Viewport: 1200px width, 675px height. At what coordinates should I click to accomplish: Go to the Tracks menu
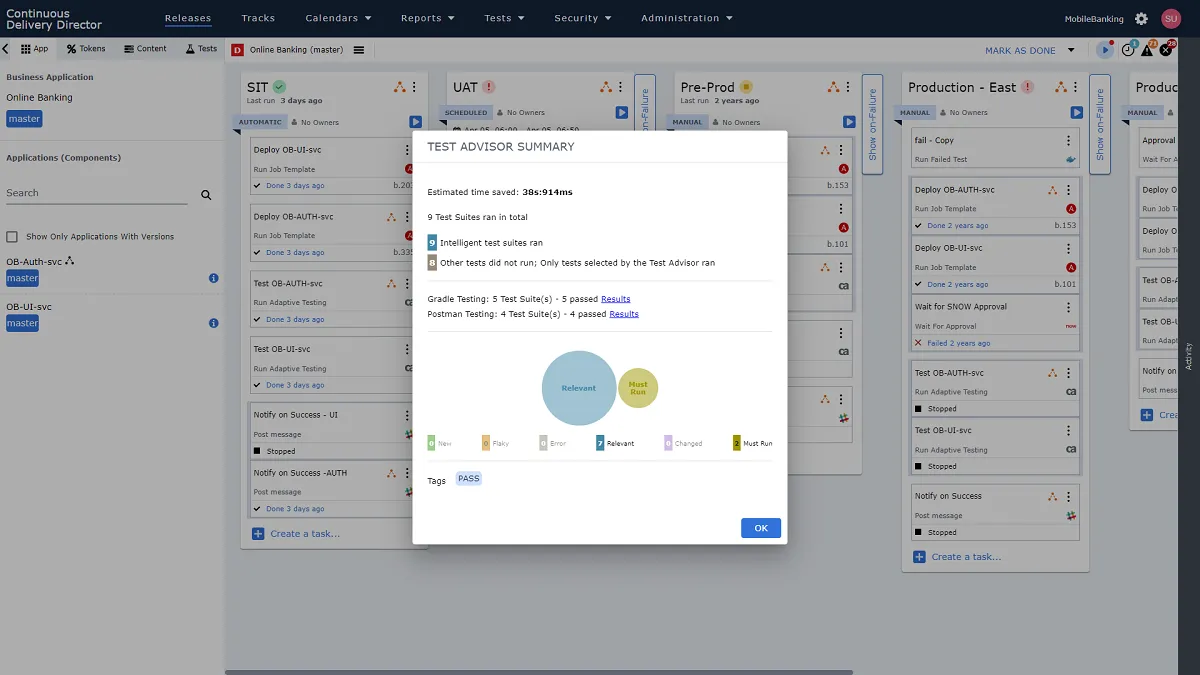pos(258,18)
